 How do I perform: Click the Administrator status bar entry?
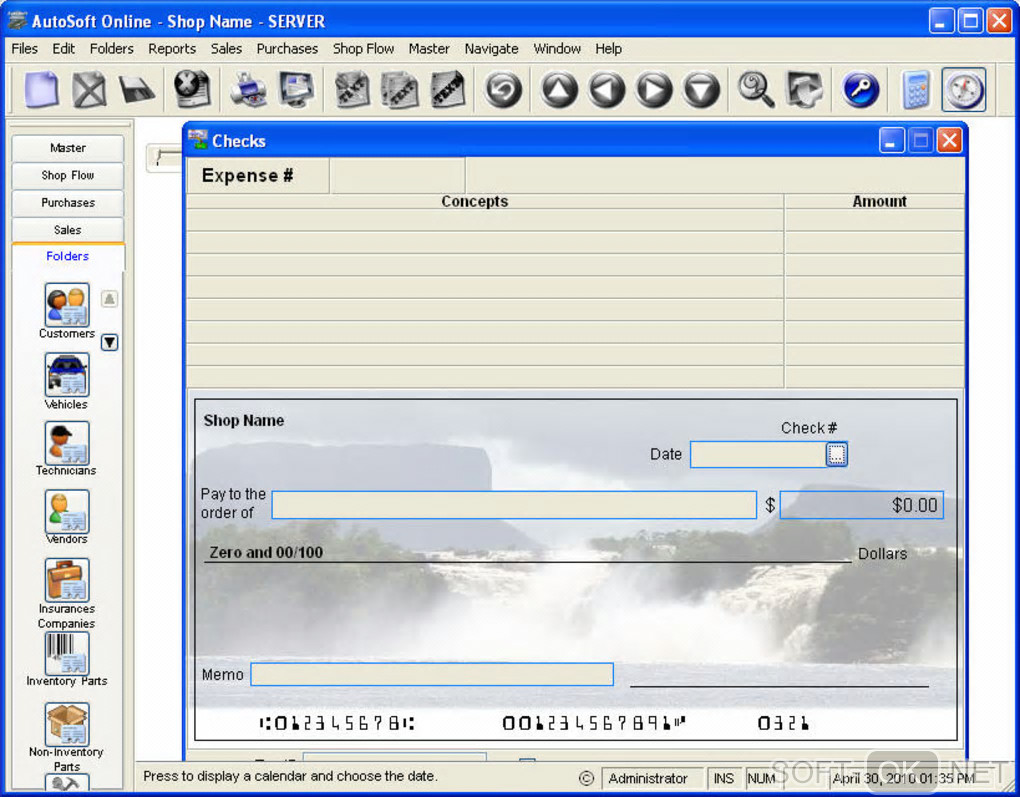point(652,778)
